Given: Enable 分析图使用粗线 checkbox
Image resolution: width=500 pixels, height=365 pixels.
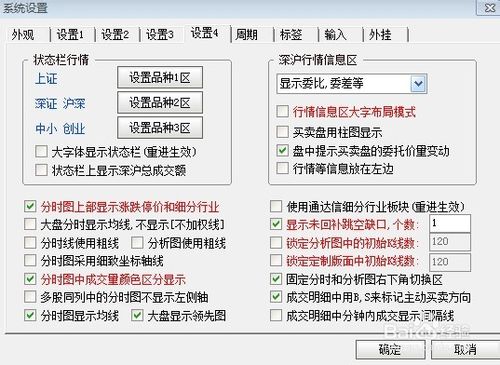Looking at the screenshot, I should click(137, 243).
